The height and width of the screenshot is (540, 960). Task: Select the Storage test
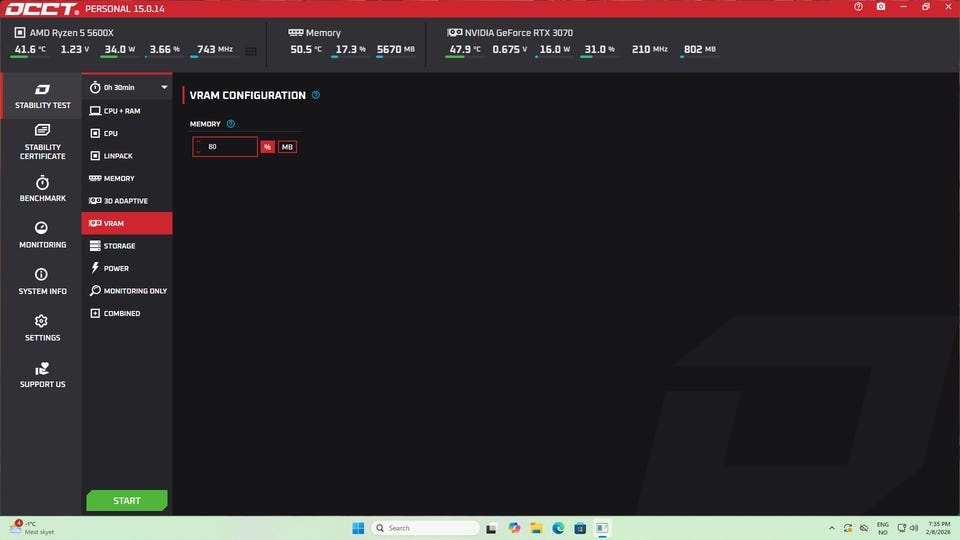(x=127, y=246)
